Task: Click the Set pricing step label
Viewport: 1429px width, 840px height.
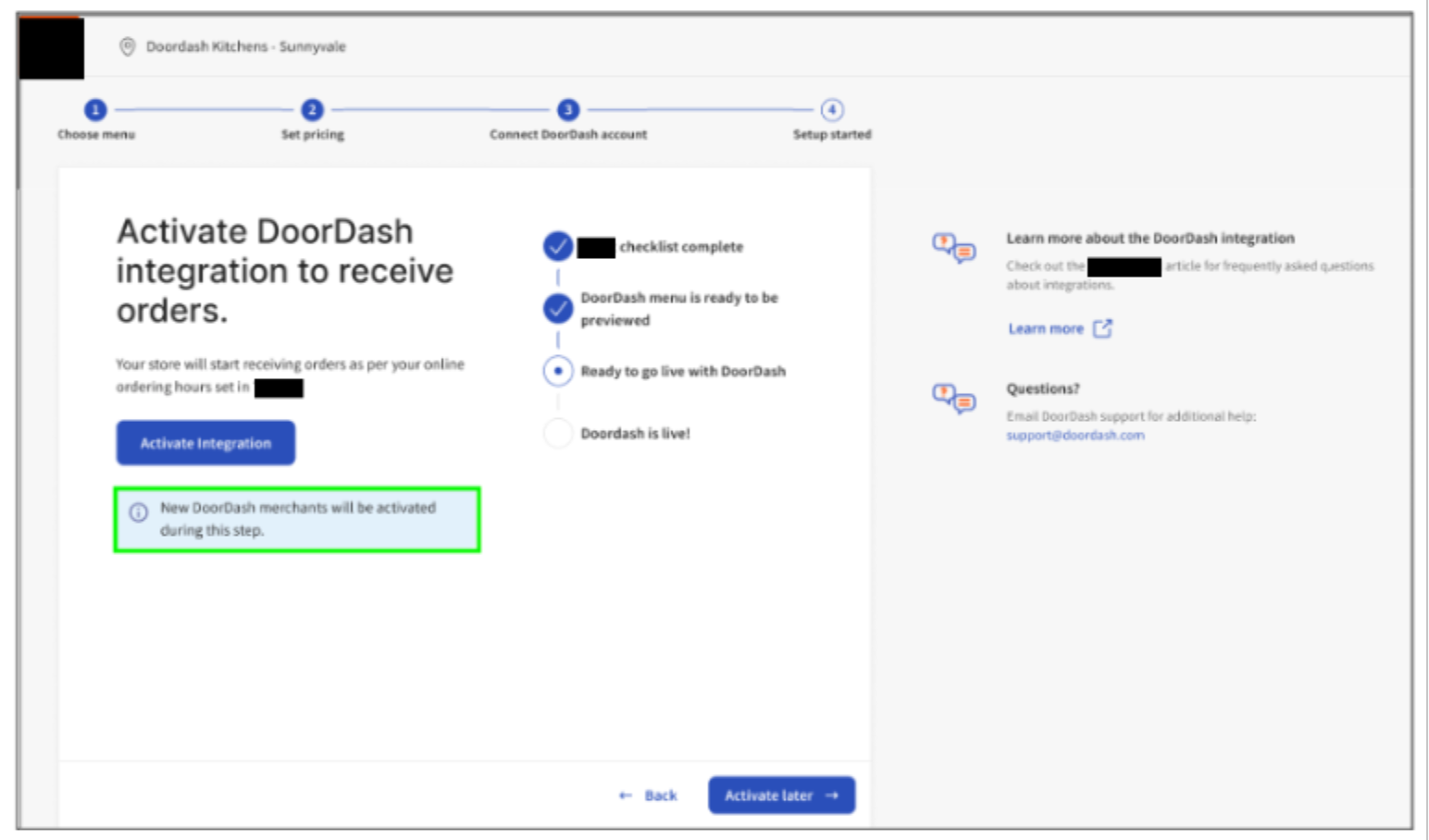Action: point(313,134)
